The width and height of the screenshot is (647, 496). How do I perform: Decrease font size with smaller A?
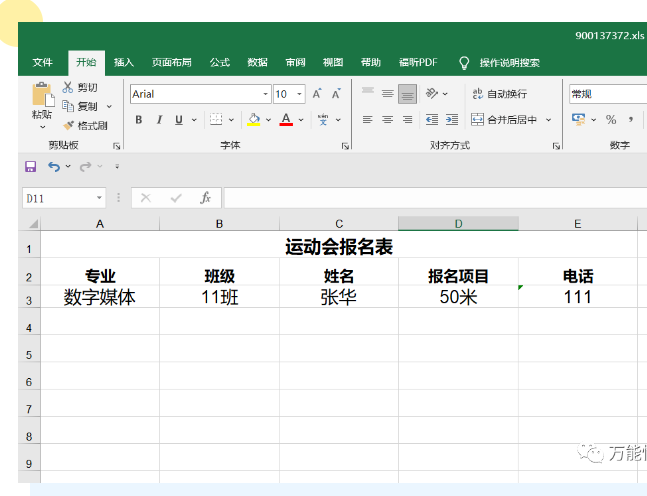[x=336, y=94]
